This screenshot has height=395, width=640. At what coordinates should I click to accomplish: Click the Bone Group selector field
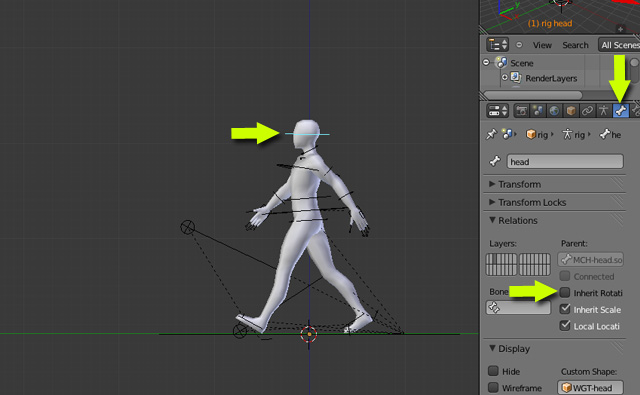tap(518, 308)
